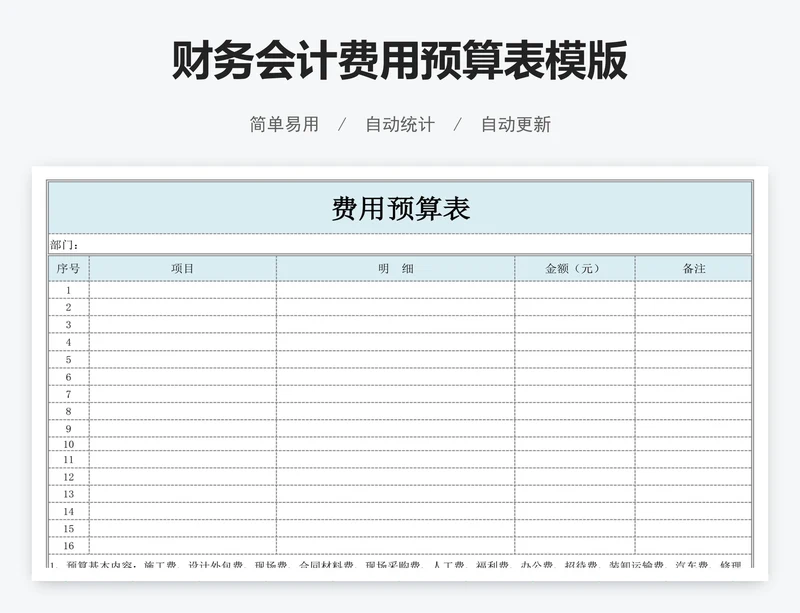
Task: Click the row number 2 cell
Action: pos(69,307)
